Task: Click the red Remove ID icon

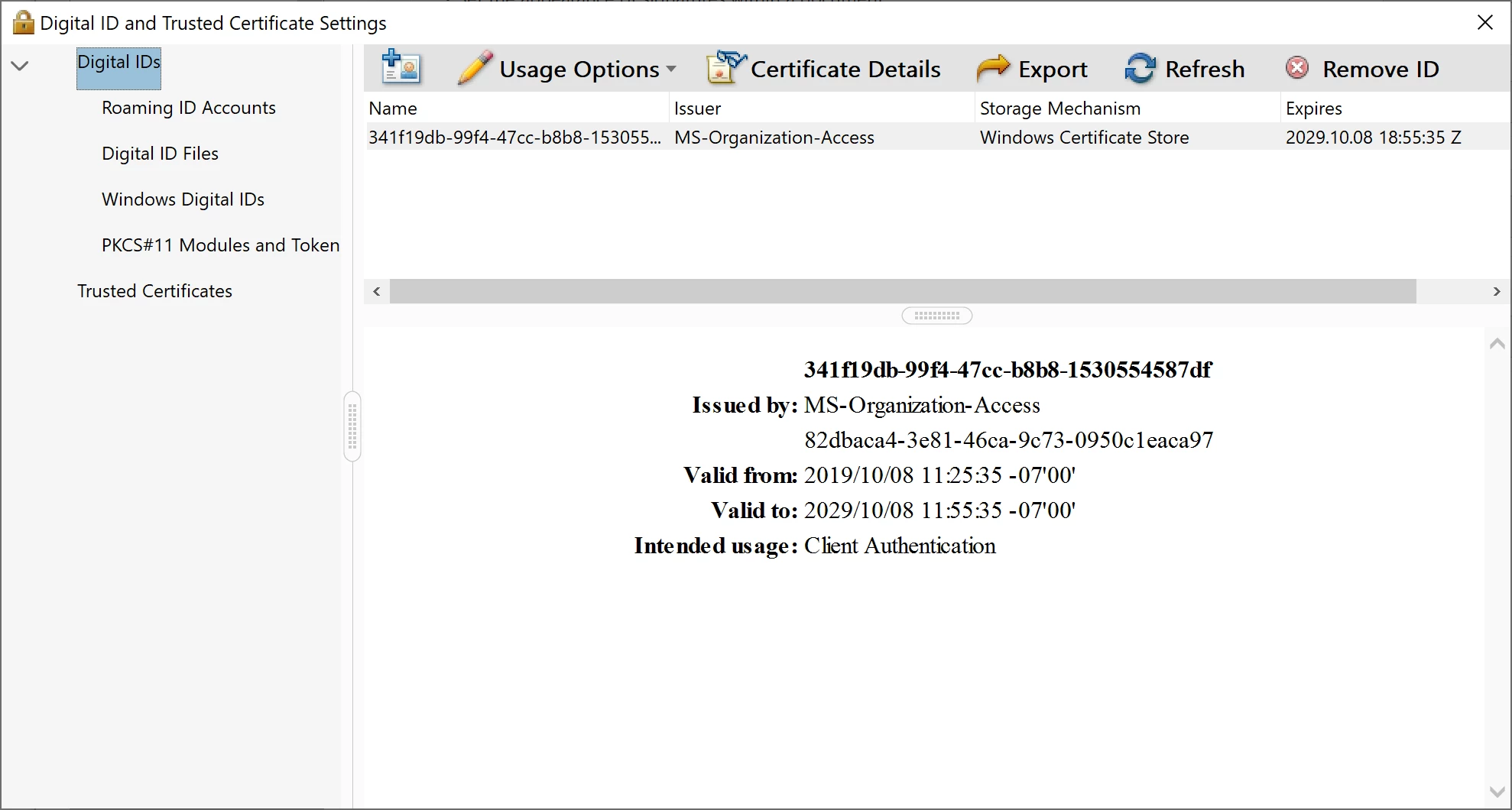Action: pos(1297,68)
